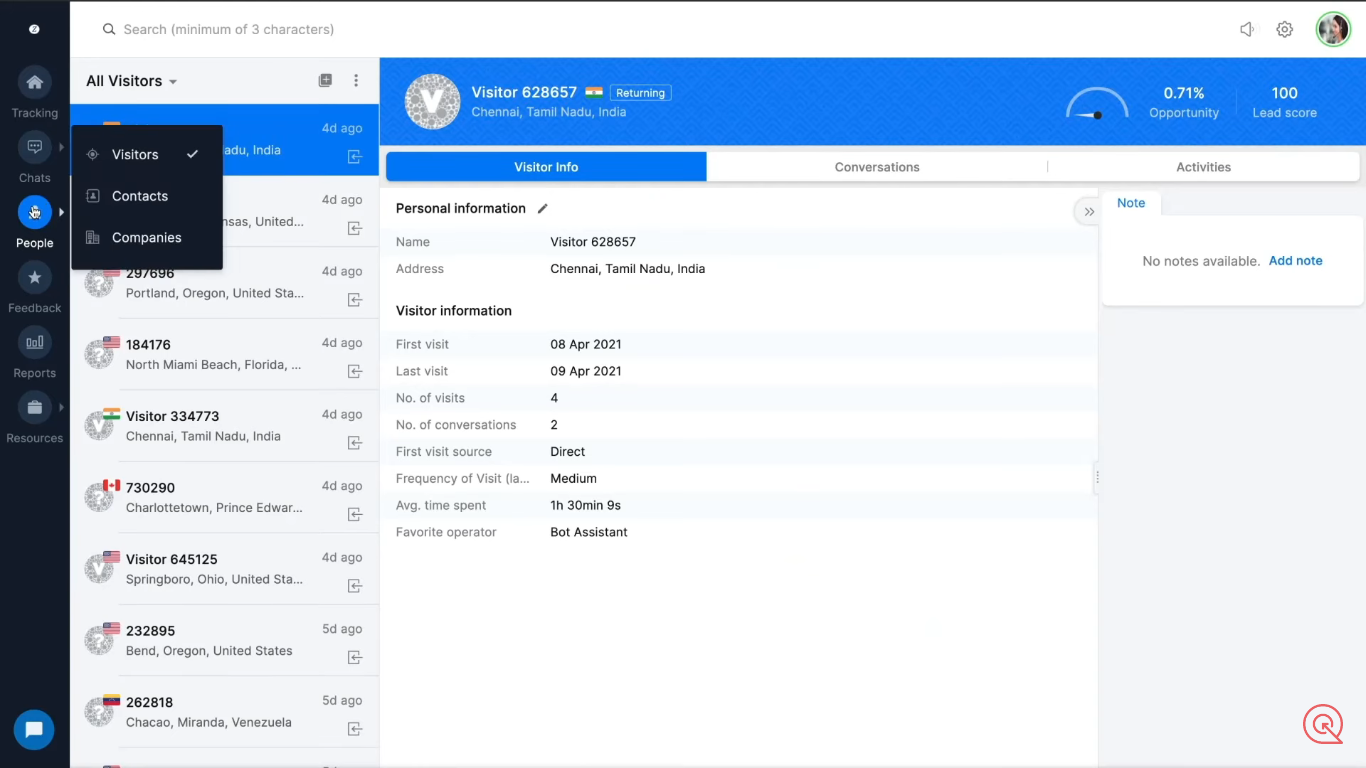The width and height of the screenshot is (1366, 768).
Task: Open the Reports chart icon
Action: (x=34, y=342)
